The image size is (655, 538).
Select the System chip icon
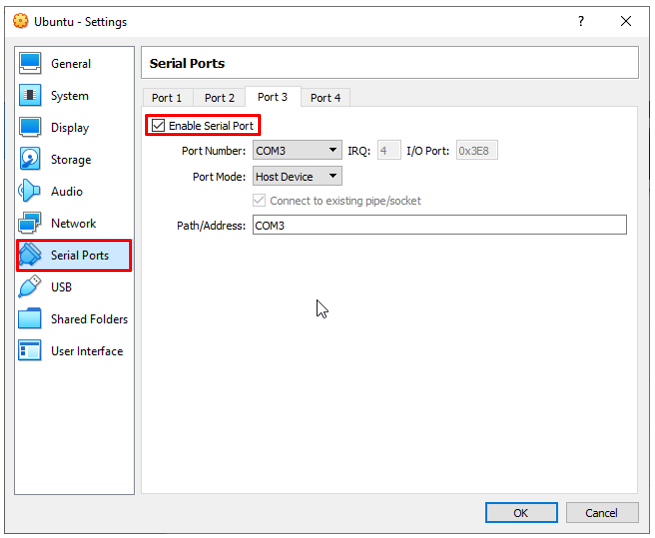30,95
